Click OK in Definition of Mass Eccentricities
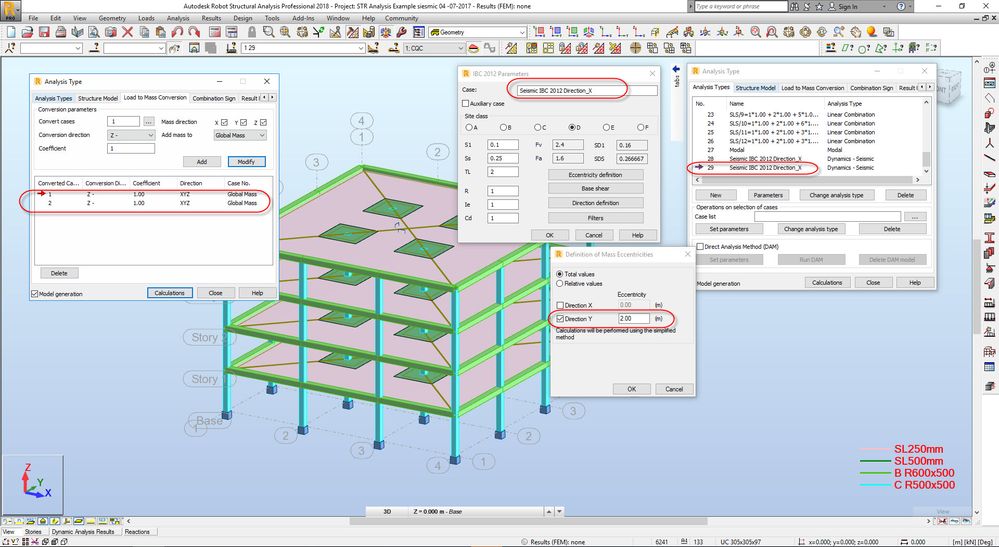This screenshot has height=547, width=999. coord(631,389)
